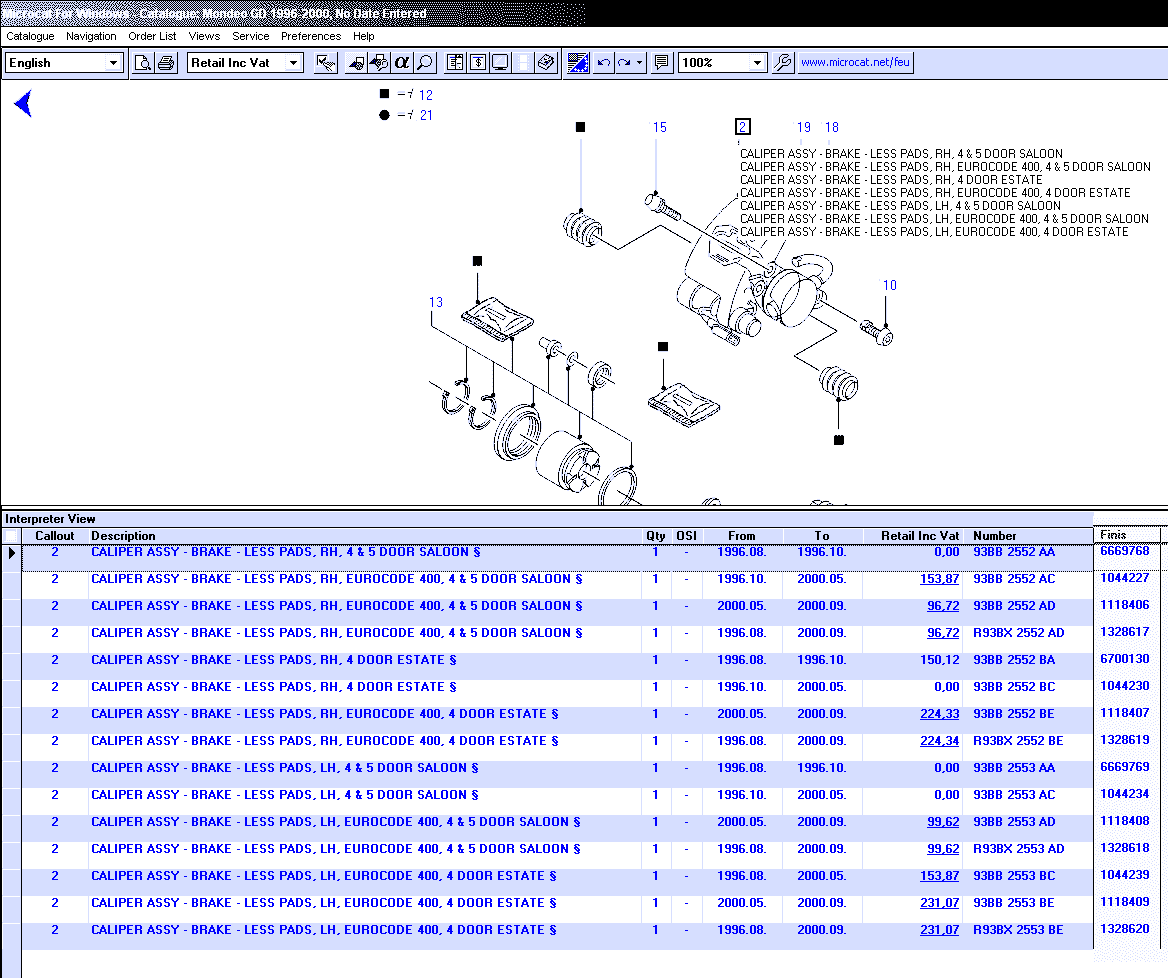Select boxed callout 2 on the diagram
The height and width of the screenshot is (978, 1168).
coord(743,127)
